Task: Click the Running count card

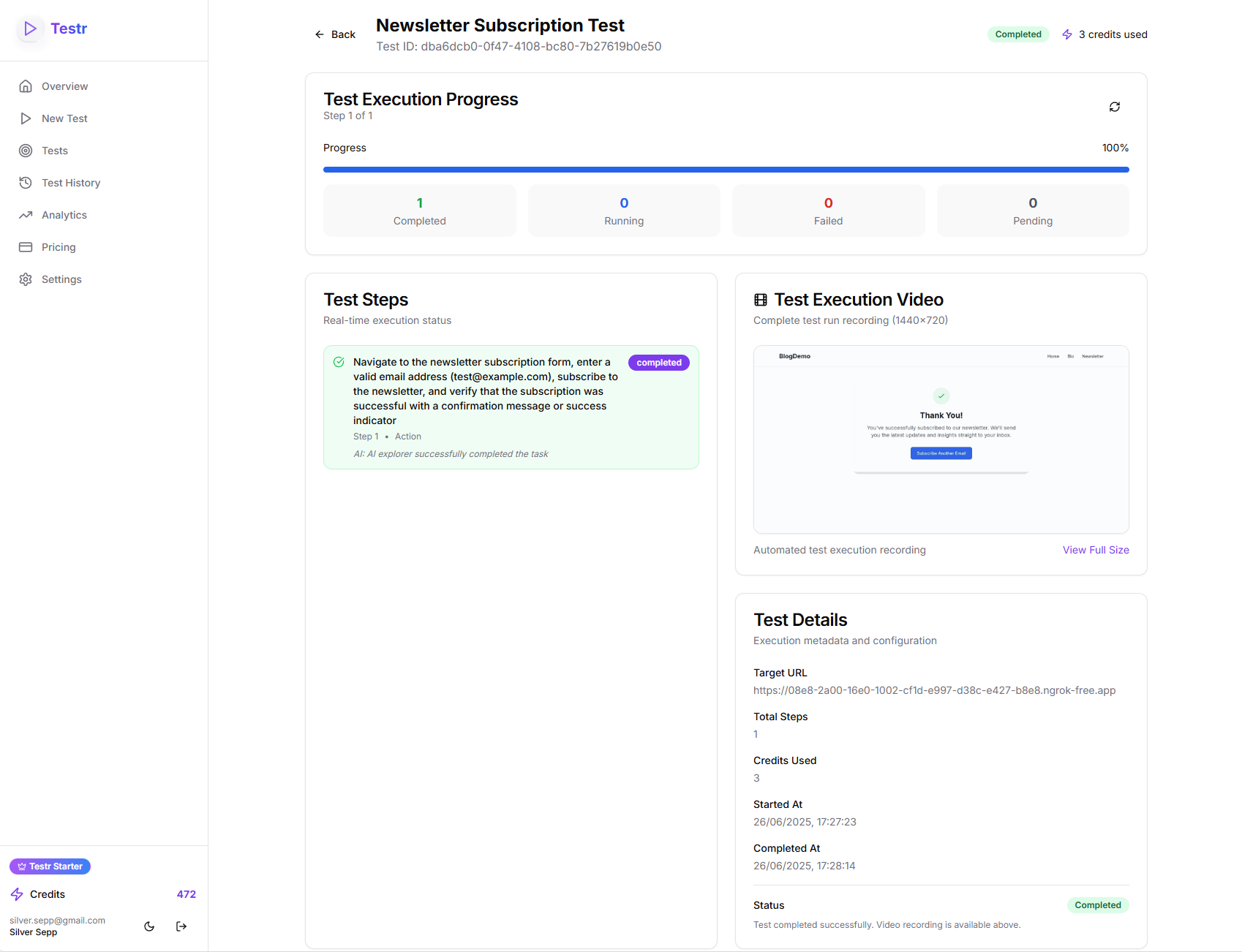Action: coord(624,211)
